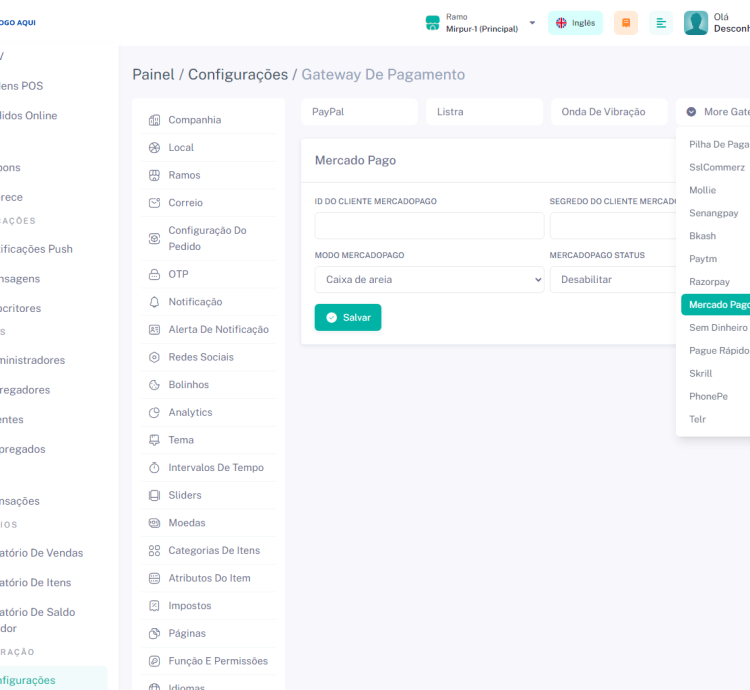Screen dimensions: 750x690
Task: Go to Configurações breadcrumb link
Action: 237,75
